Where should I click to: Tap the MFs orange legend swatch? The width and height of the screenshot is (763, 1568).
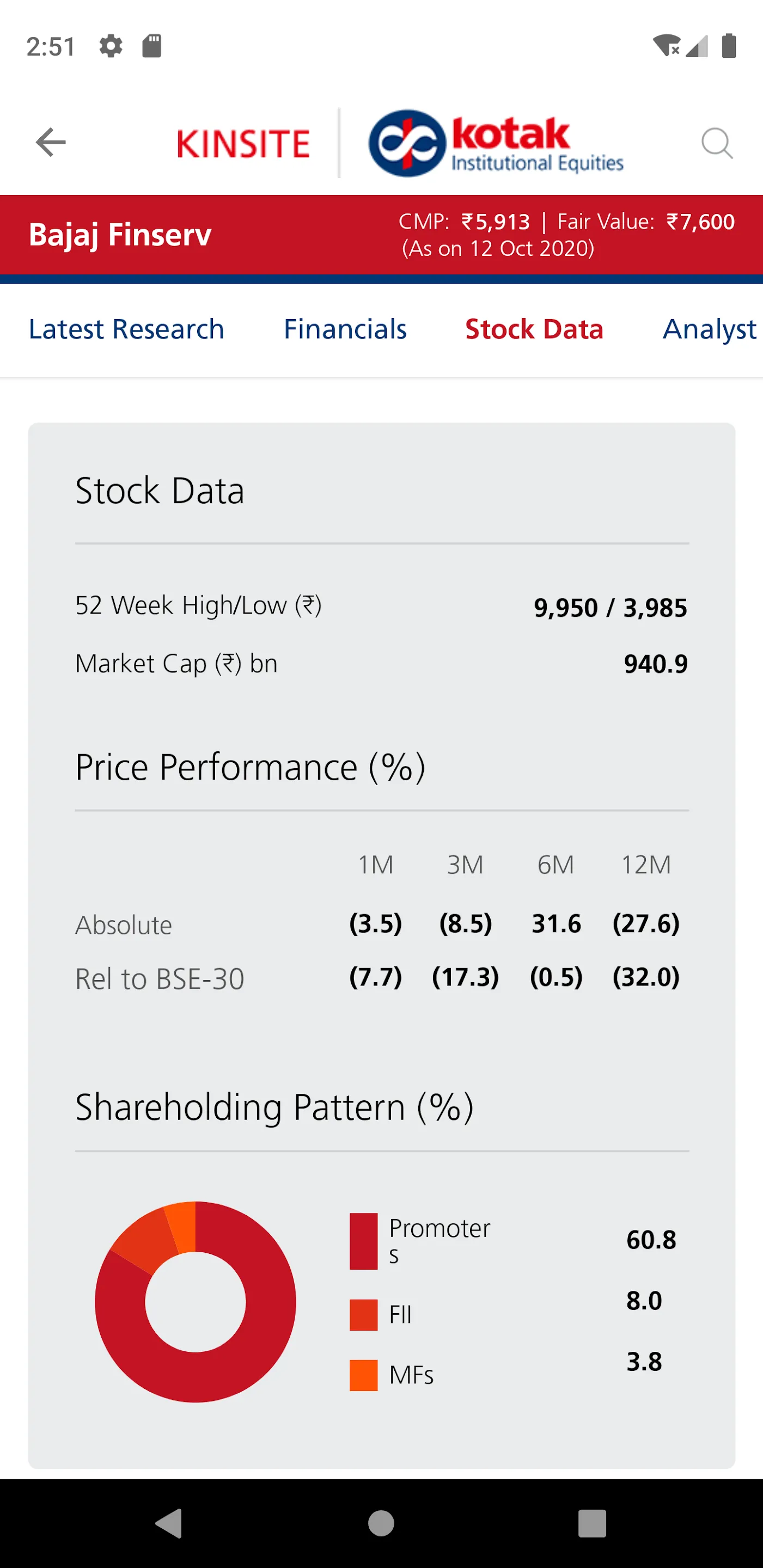coord(364,1375)
